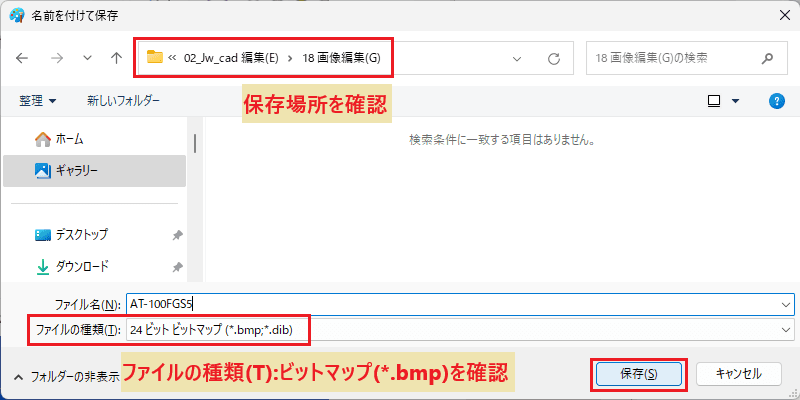Click the Back arrow navigation icon
The height and width of the screenshot is (400, 800).
pos(22,58)
